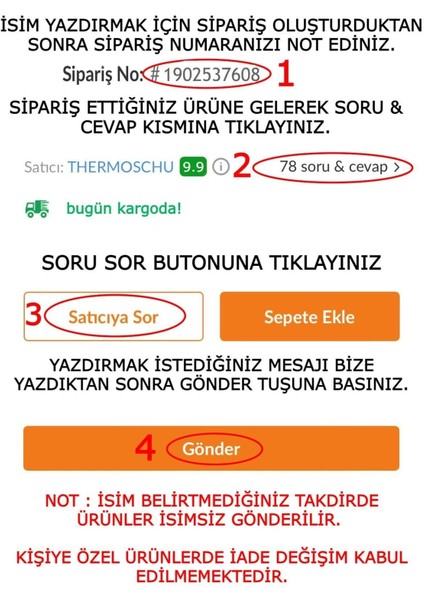Screen dimensions: 424x600
Task: Click the KİŞİYE ÖZEL ÜRÜNLERDE İADE notice
Action: 211,567
